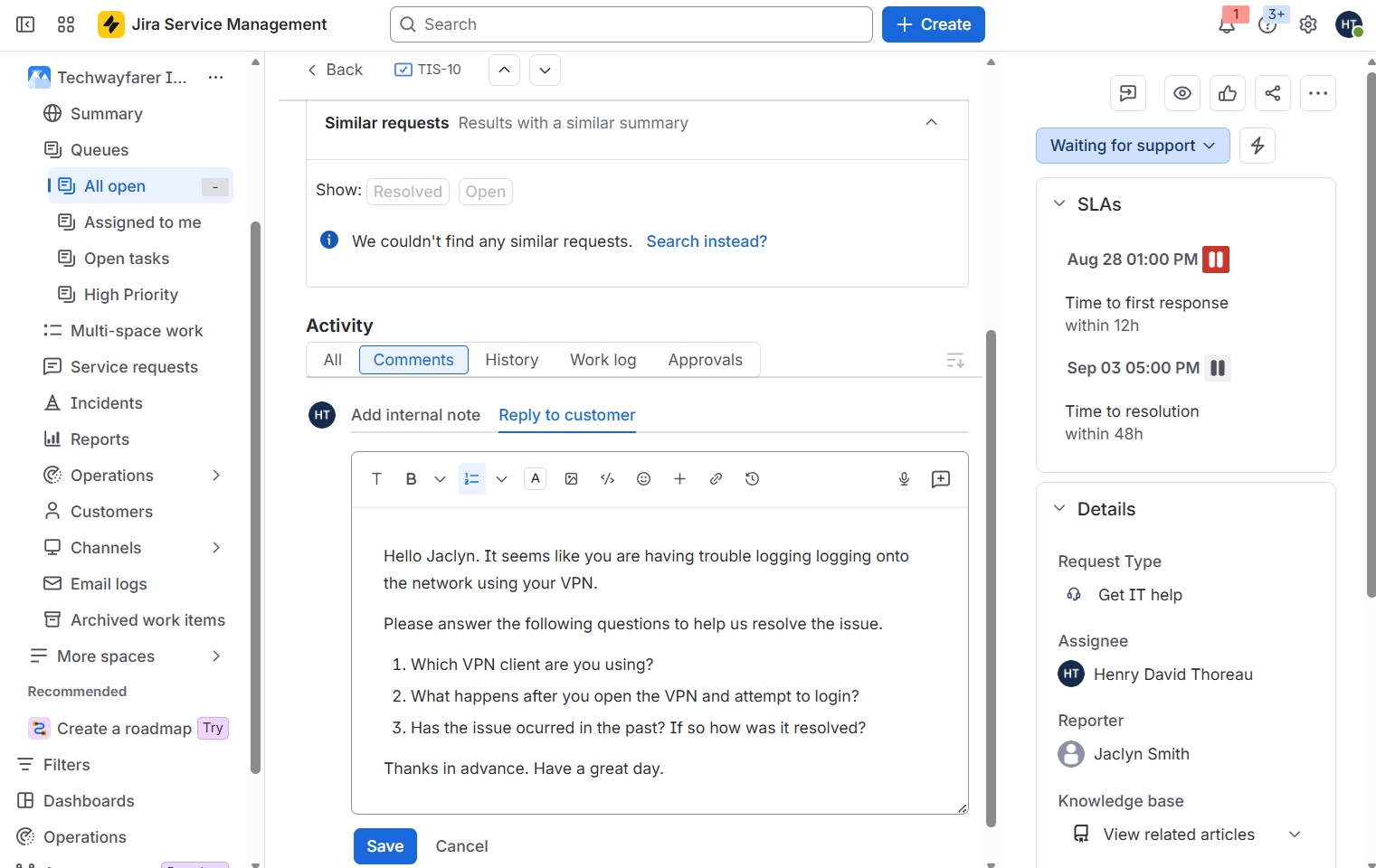Image resolution: width=1376 pixels, height=868 pixels.
Task: Change activity sort order
Action: point(955,361)
